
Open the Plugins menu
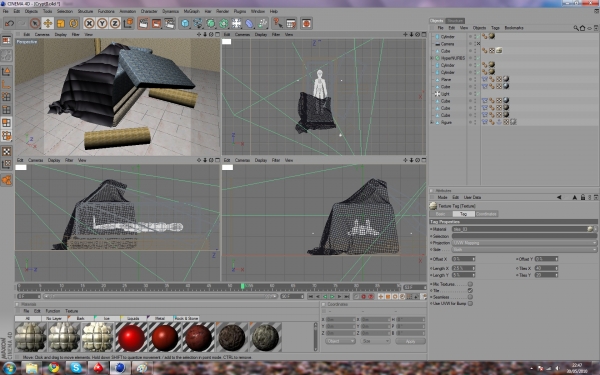[240, 11]
